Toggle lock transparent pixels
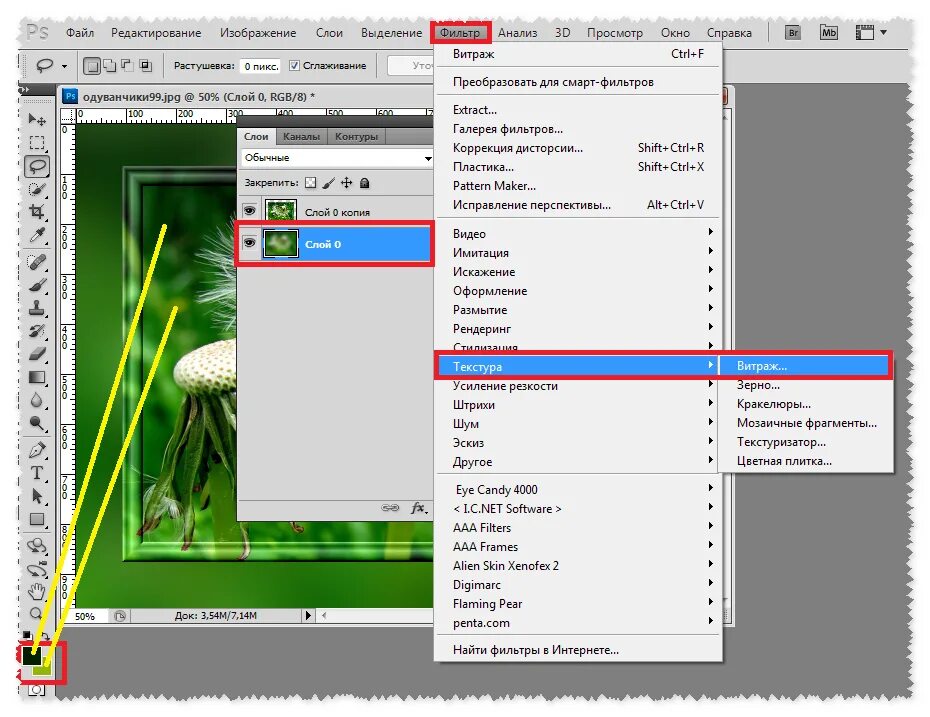 point(311,183)
